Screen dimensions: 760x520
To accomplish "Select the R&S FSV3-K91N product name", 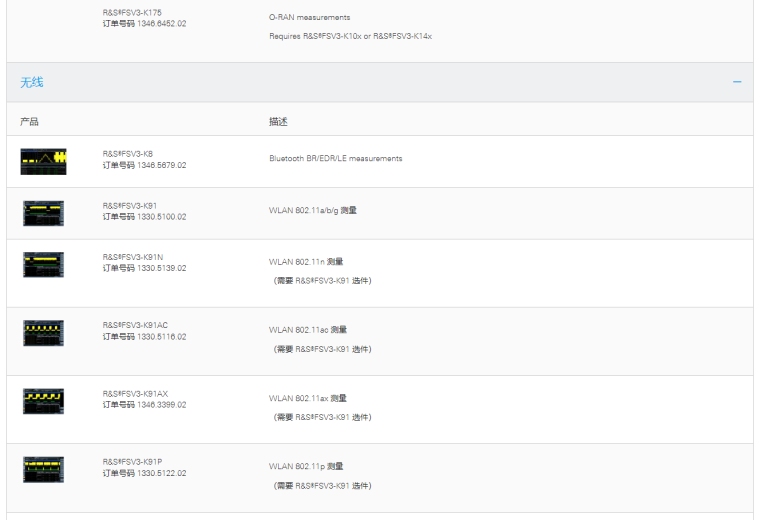I will coord(132,257).
